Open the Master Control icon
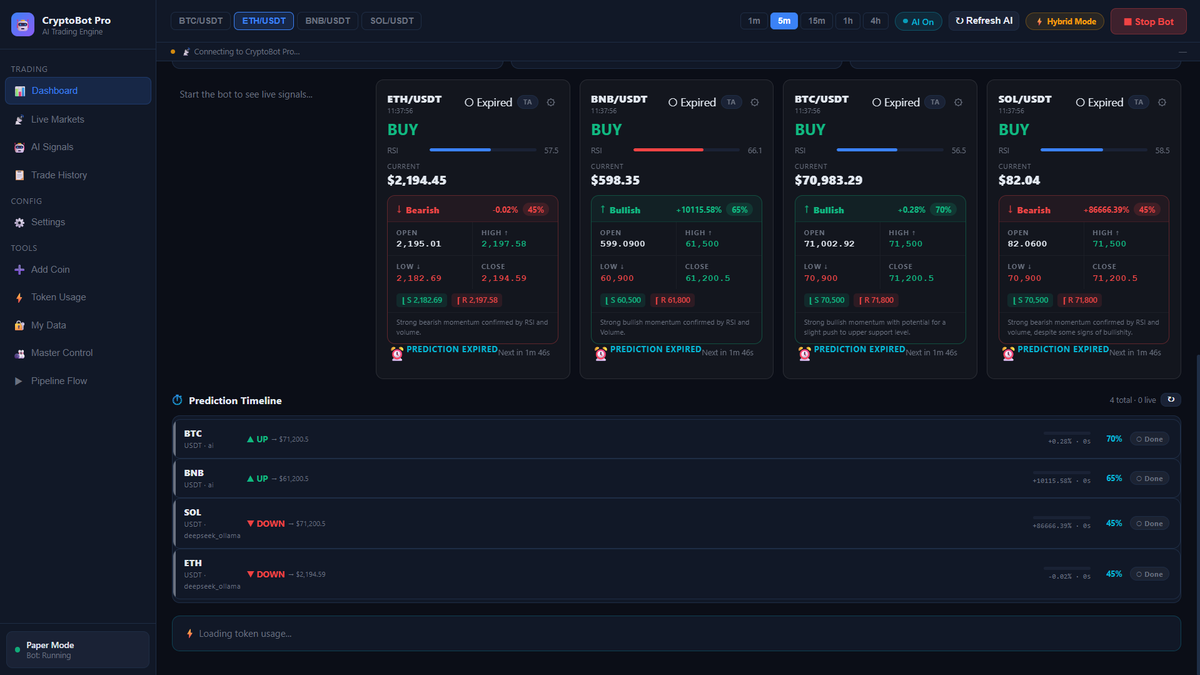1200x675 pixels. click(x=20, y=353)
